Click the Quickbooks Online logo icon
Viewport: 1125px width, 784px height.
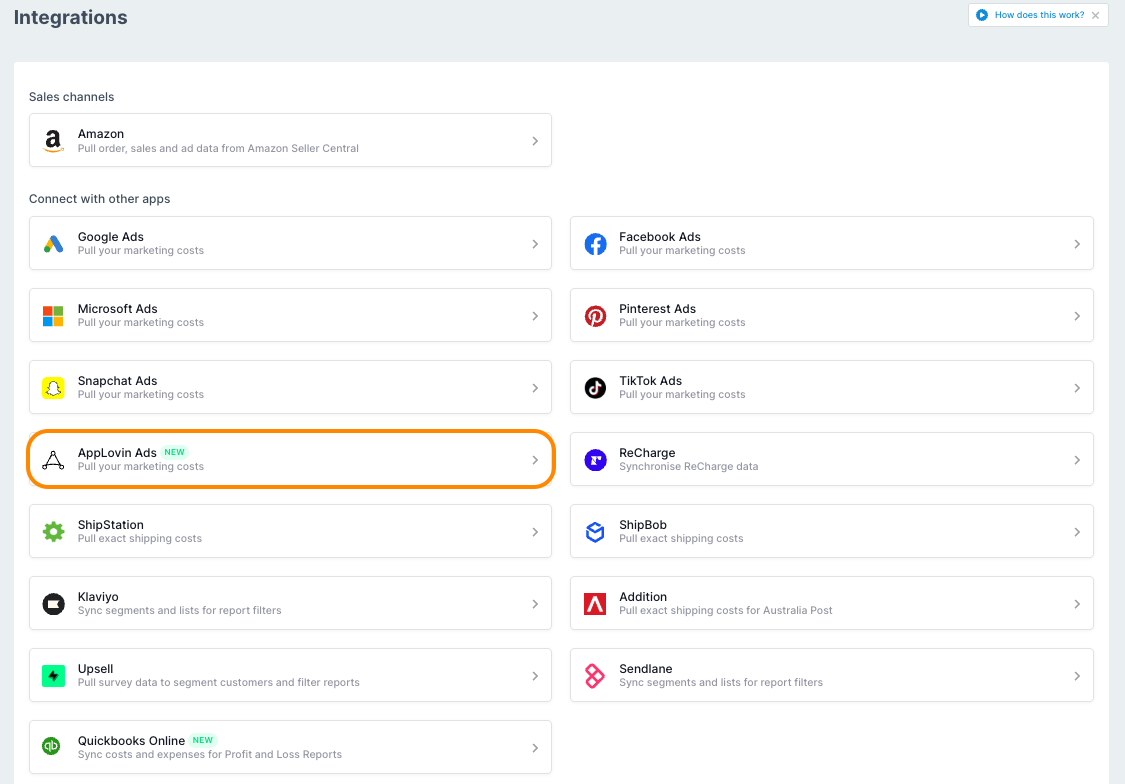51,747
